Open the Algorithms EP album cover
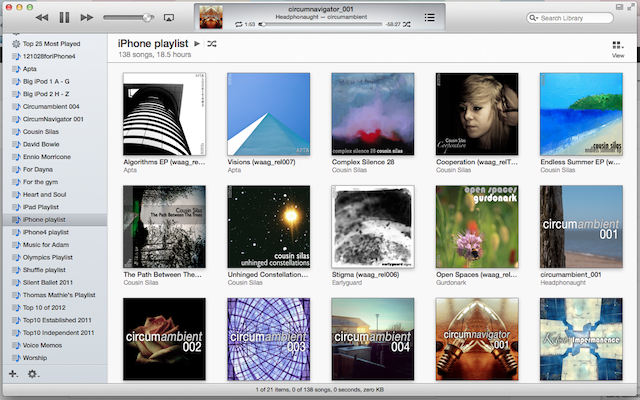The width and height of the screenshot is (640, 400). tap(164, 114)
